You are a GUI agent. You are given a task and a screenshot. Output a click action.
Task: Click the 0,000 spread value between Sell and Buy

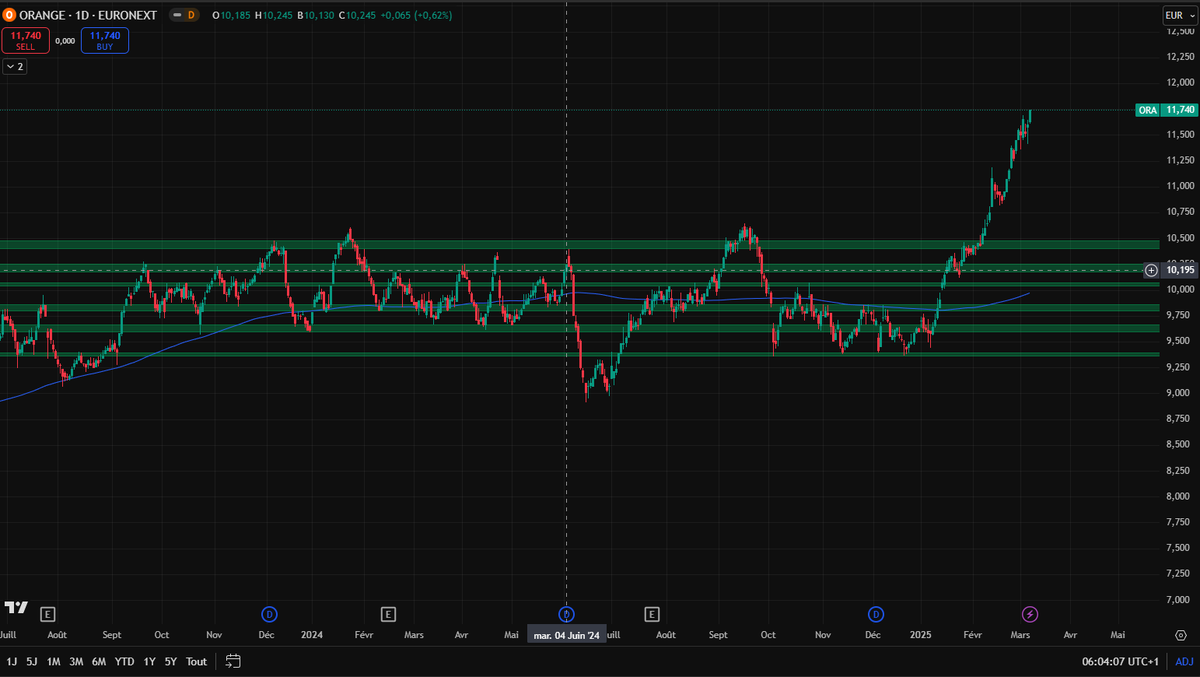(x=65, y=41)
